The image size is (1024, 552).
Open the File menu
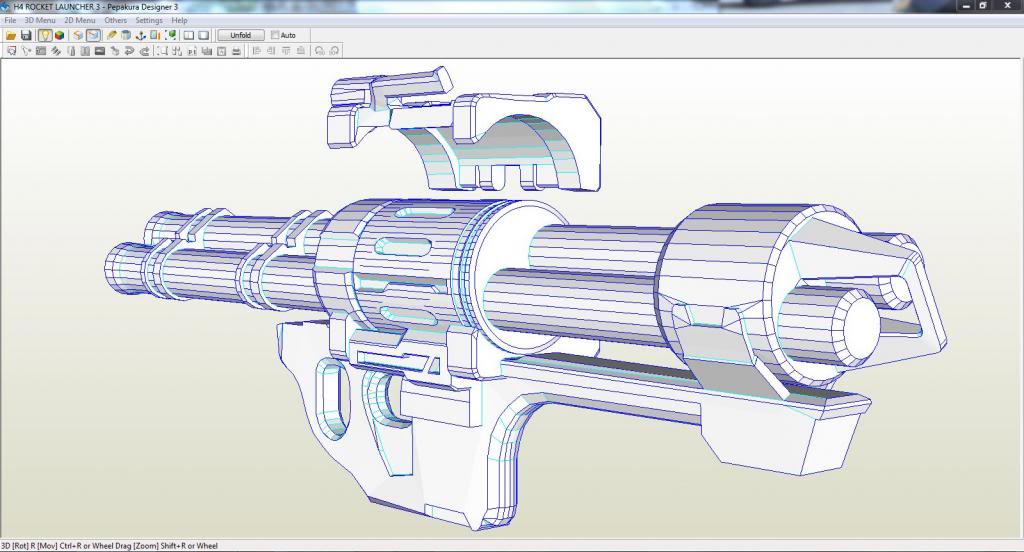tap(10, 20)
